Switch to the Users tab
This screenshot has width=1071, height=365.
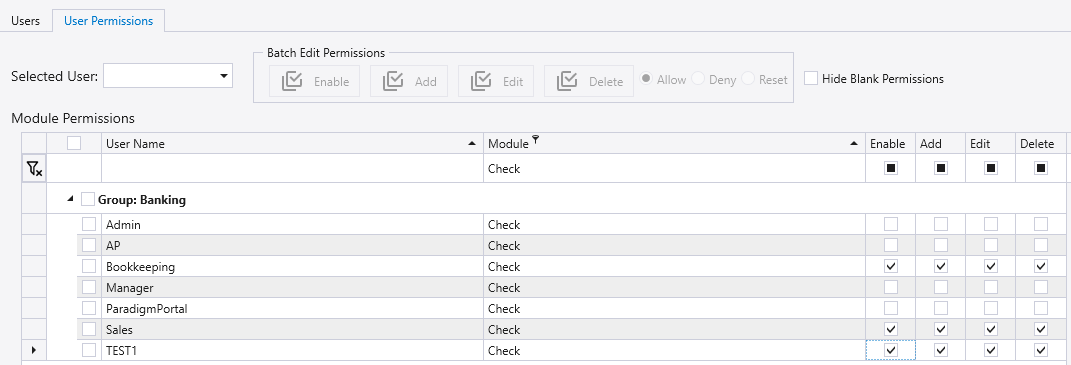tap(25, 21)
